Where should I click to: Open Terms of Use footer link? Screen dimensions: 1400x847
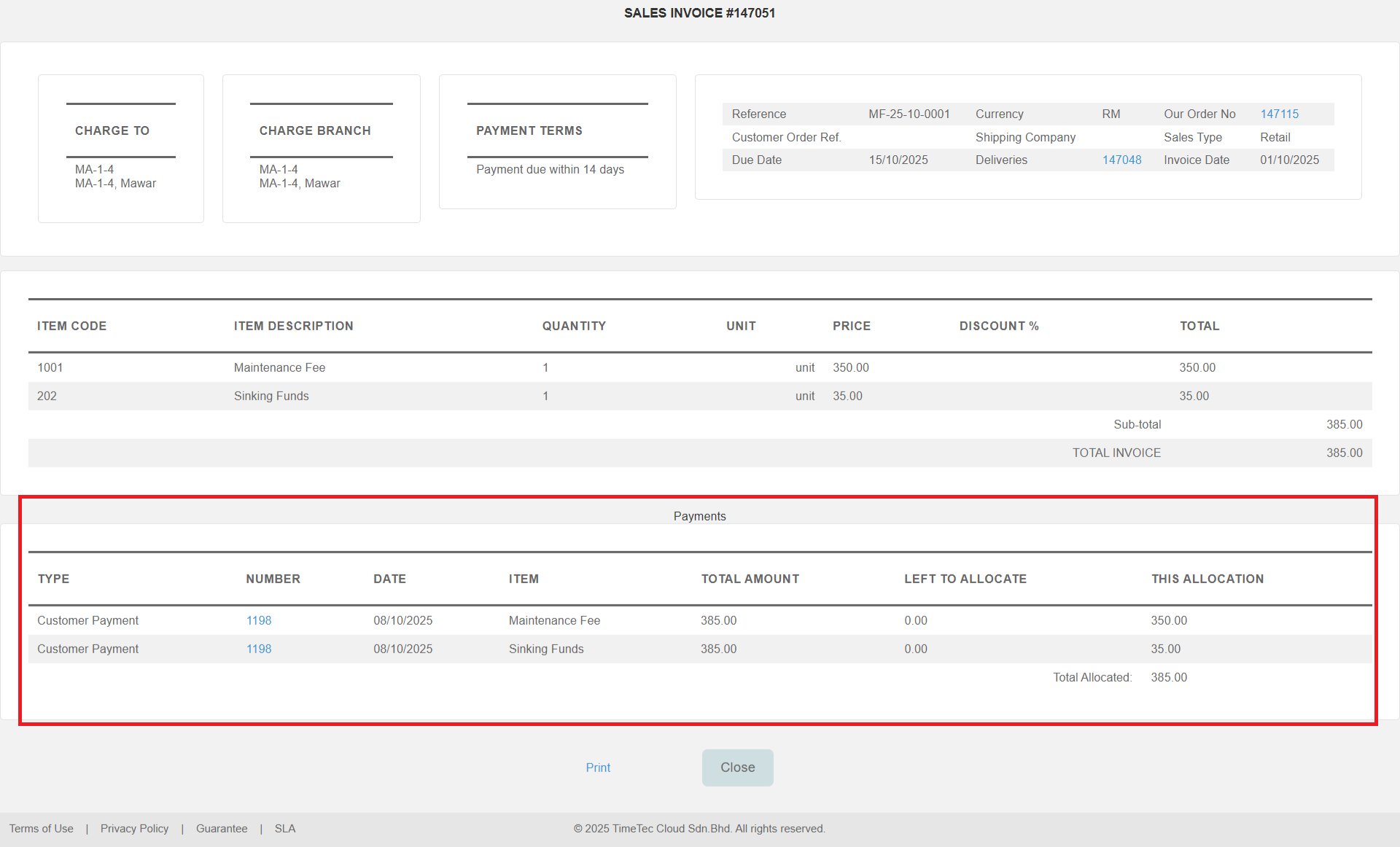[x=42, y=829]
